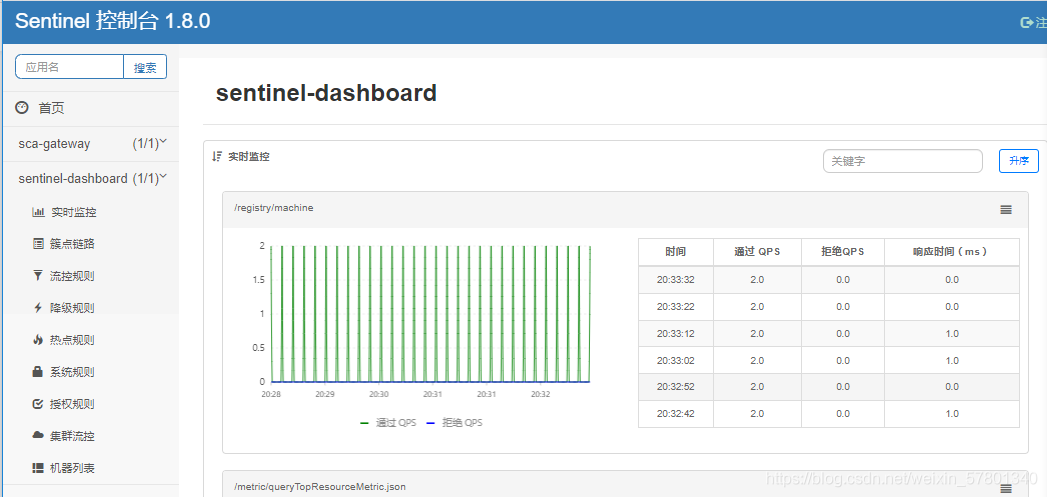
Task: Click the 搜索 button
Action: click(x=145, y=67)
